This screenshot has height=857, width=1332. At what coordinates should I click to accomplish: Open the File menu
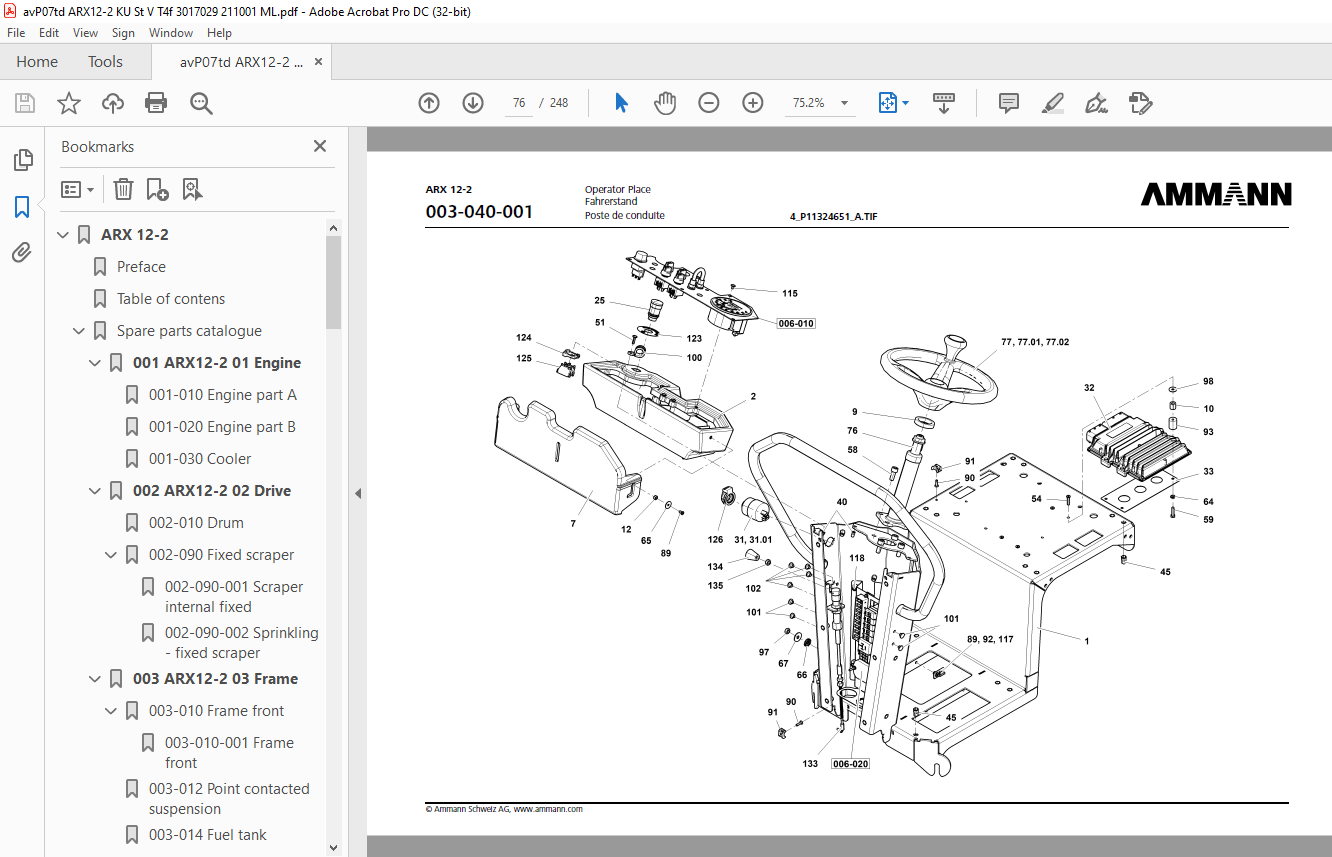click(x=16, y=33)
